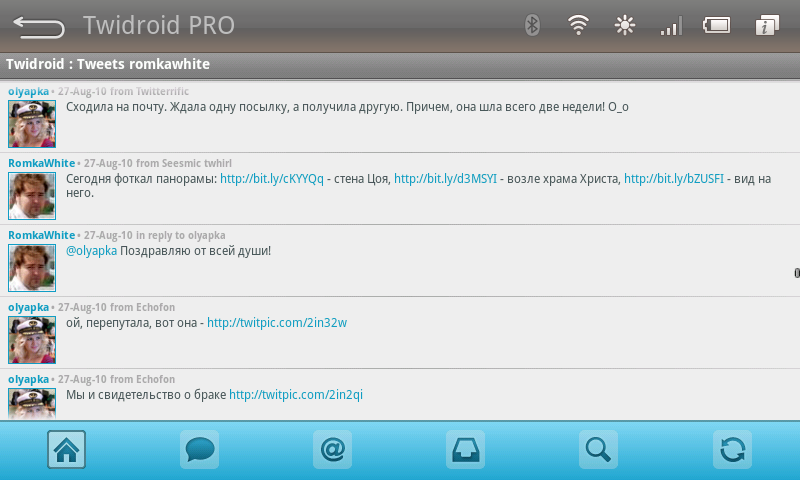Viewport: 800px width, 480px height.
Task: Open link http://bit.ly/cKYYQq
Action: click(271, 179)
